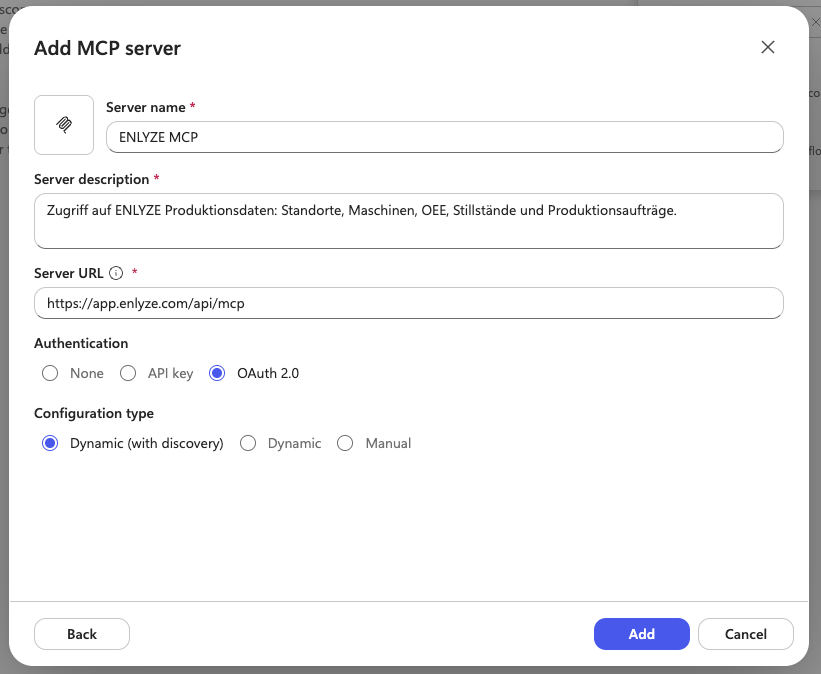Viewport: 821px width, 674px height.
Task: Click the Add MCP server title
Action: pyautogui.click(x=107, y=48)
